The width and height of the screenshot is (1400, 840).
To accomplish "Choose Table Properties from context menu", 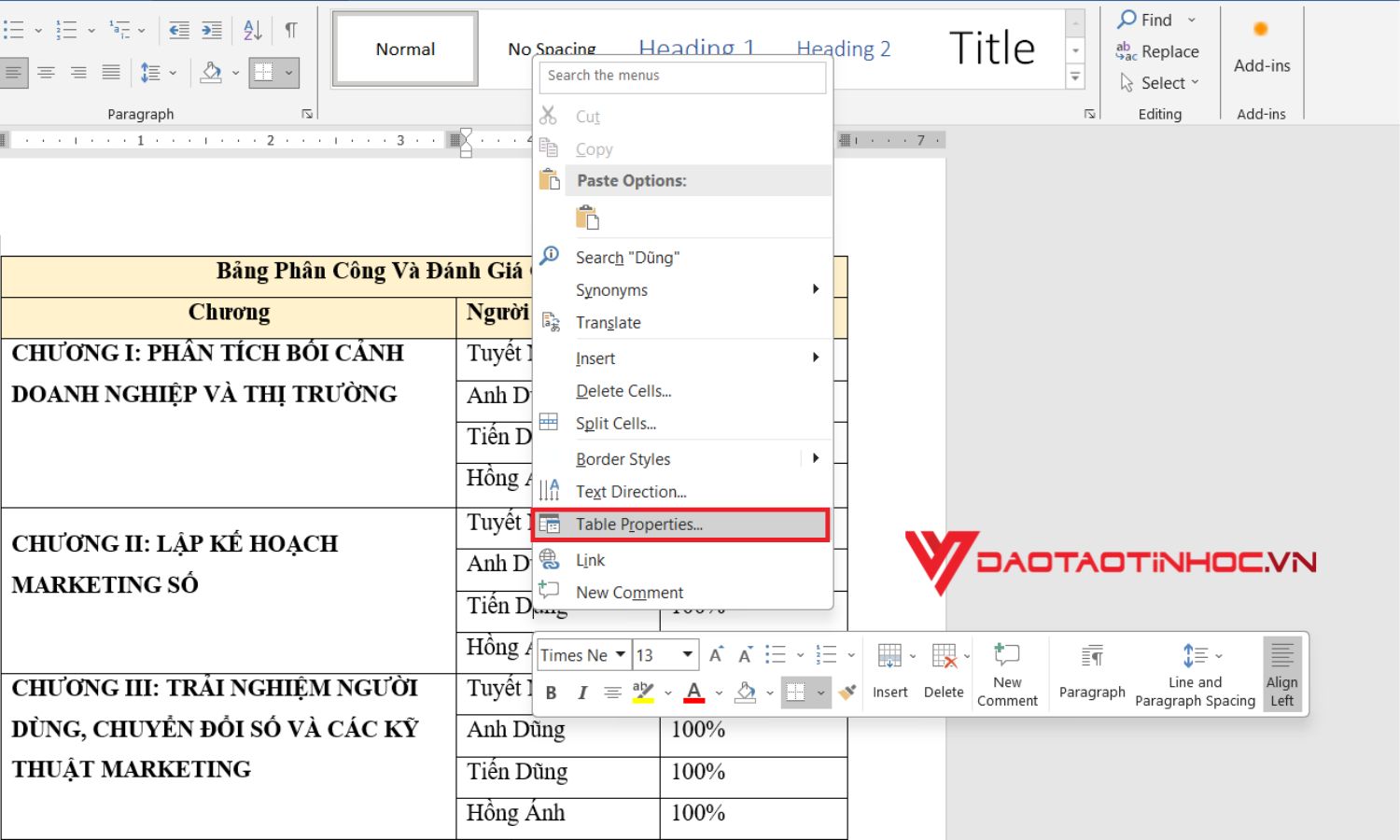I will 639,525.
